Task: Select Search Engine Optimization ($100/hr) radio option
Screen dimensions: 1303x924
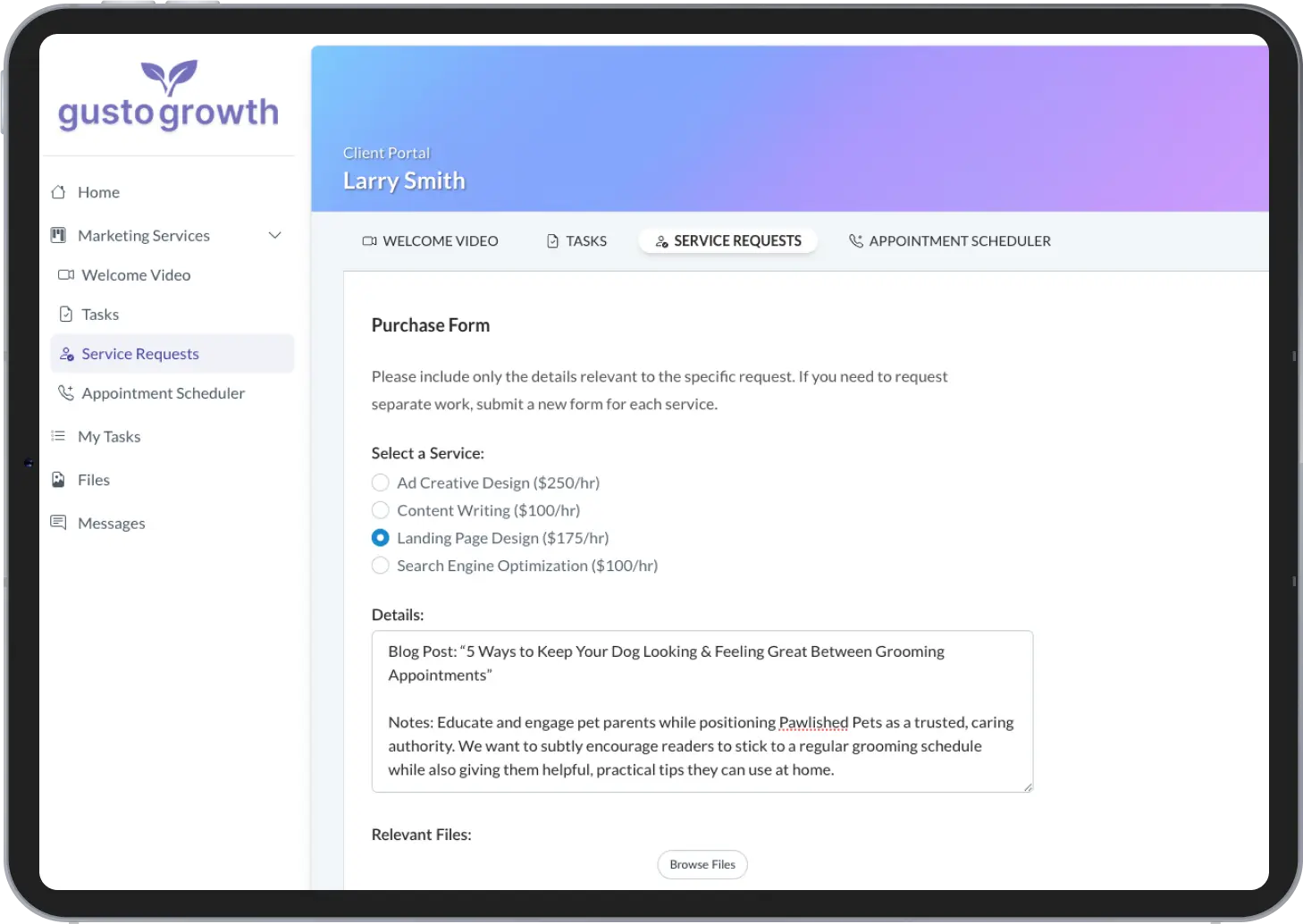Action: pyautogui.click(x=381, y=566)
